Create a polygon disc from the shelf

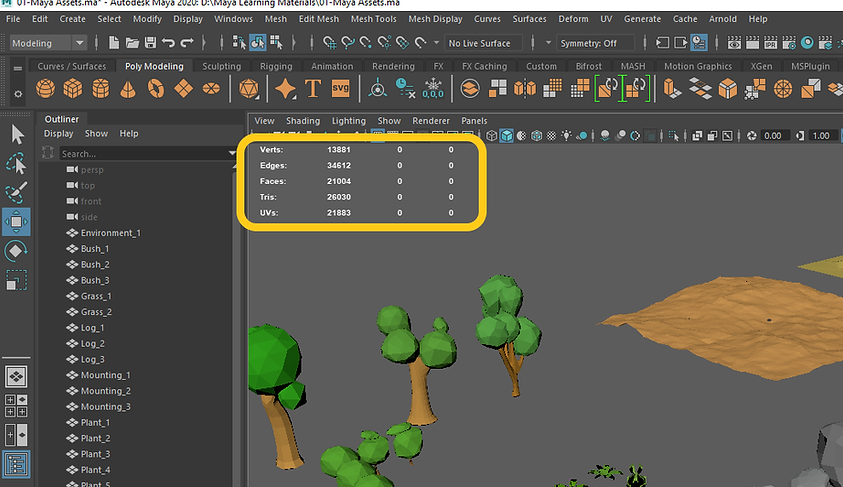click(x=211, y=88)
